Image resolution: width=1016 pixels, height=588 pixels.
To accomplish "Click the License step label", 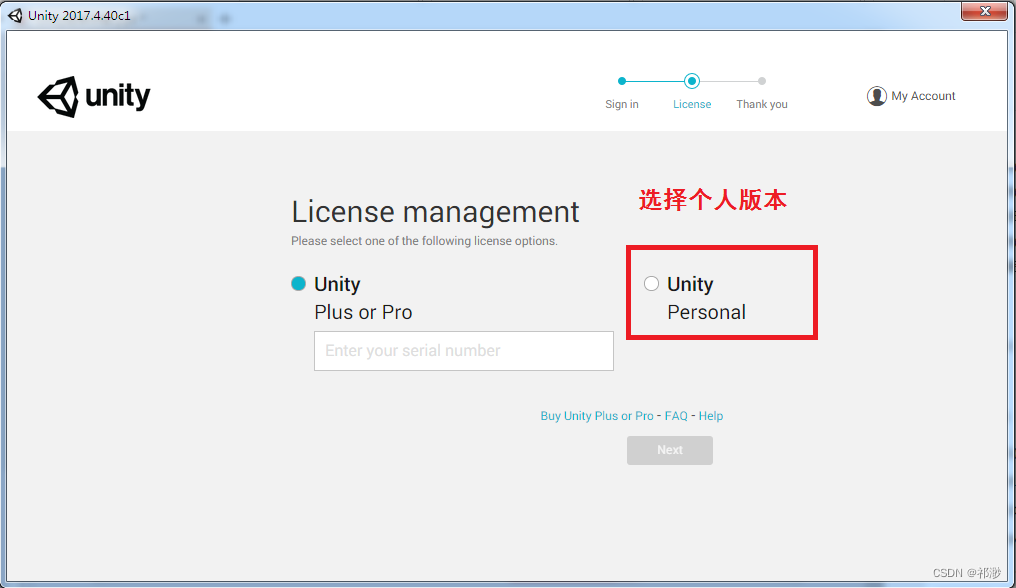I will (692, 104).
